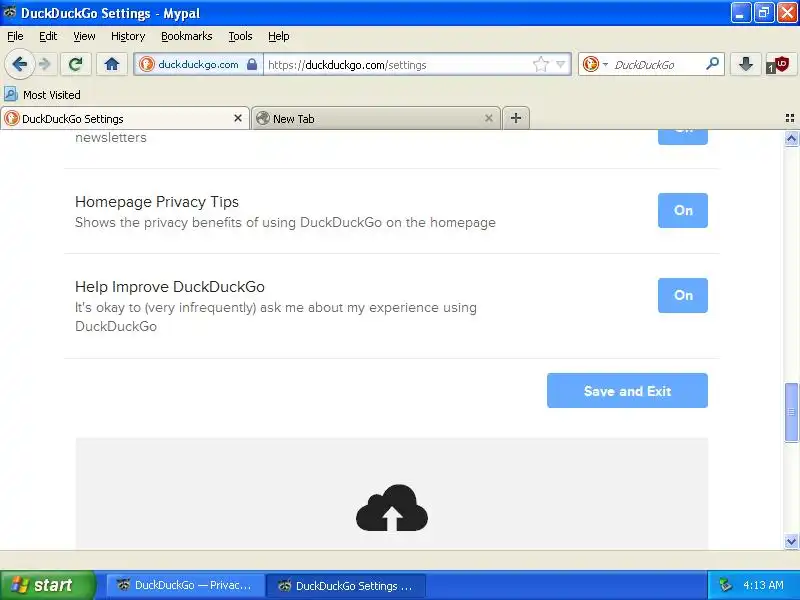Open the File menu
Viewport: 800px width, 600px height.
[15, 36]
